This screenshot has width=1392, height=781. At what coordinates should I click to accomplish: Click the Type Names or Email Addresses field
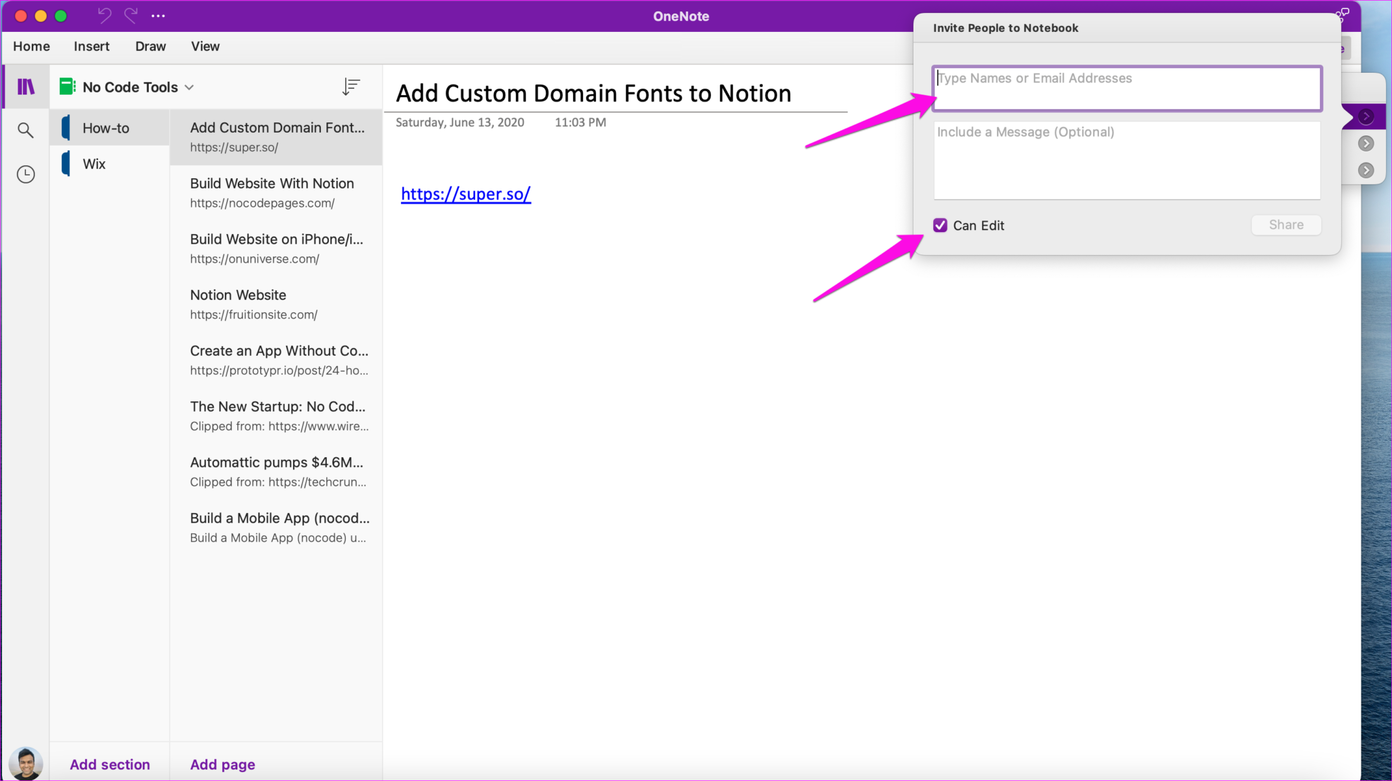(x=1126, y=88)
